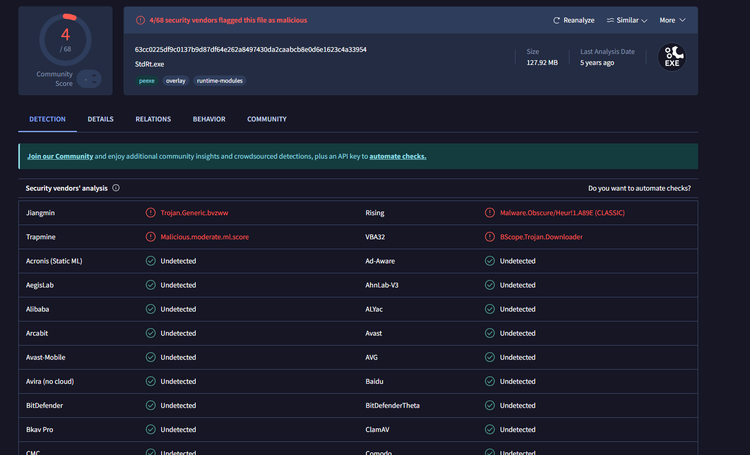
Task: Click the Malicious.moderate.ml.score result
Action: pyautogui.click(x=205, y=237)
